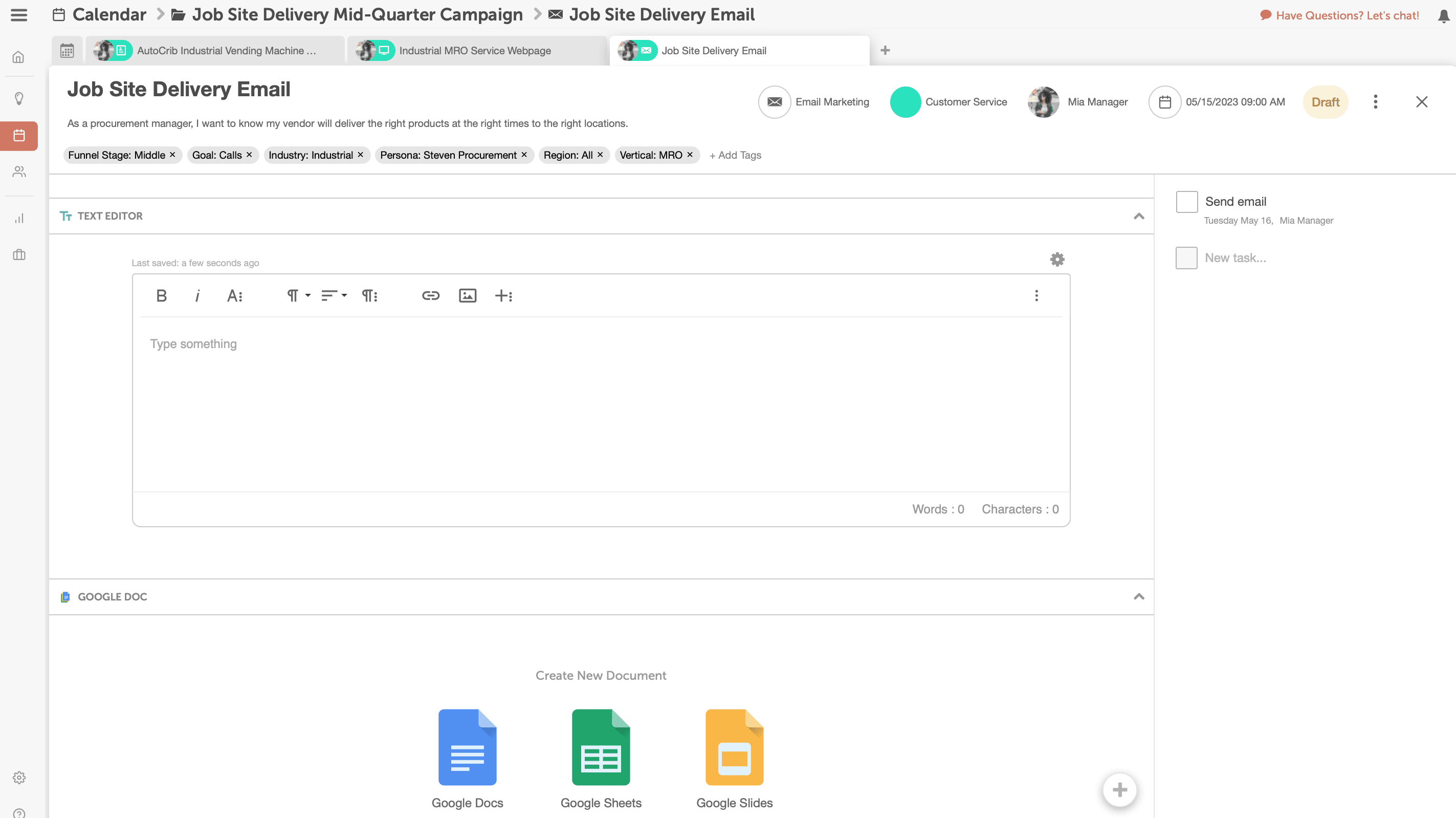Image resolution: width=1456 pixels, height=818 pixels.
Task: Insert a hyperlink in the text editor
Action: coord(431,295)
